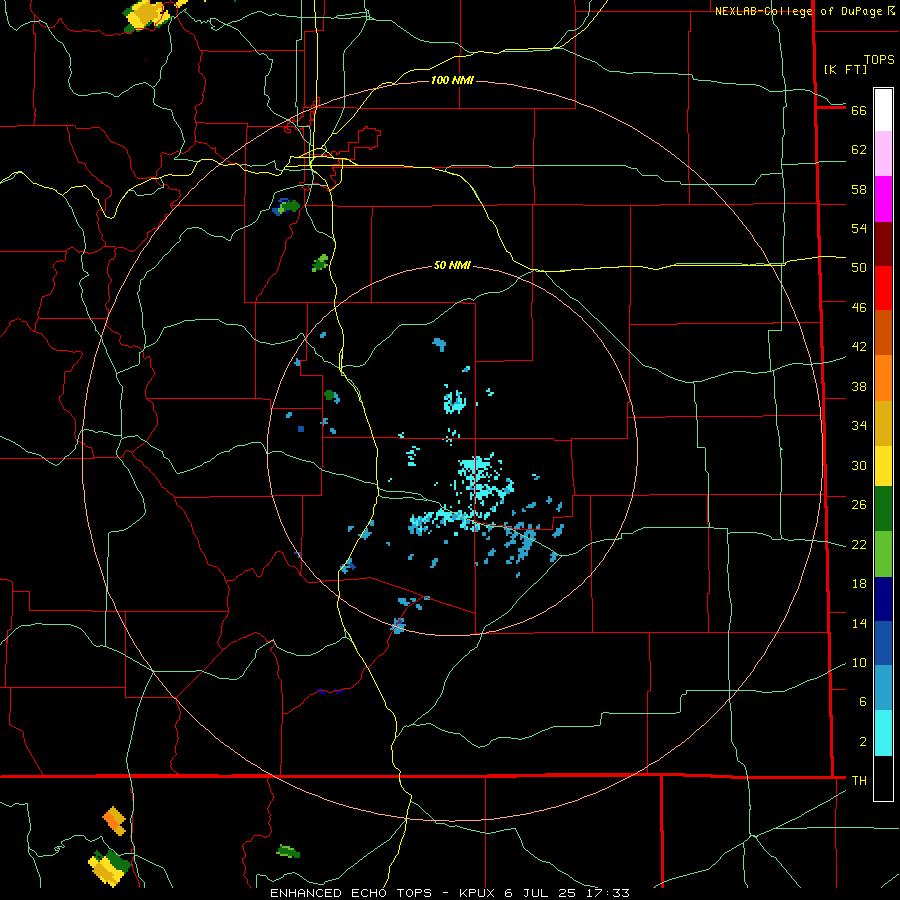Image resolution: width=900 pixels, height=900 pixels.
Task: Click the legend value "58"
Action: click(x=859, y=189)
